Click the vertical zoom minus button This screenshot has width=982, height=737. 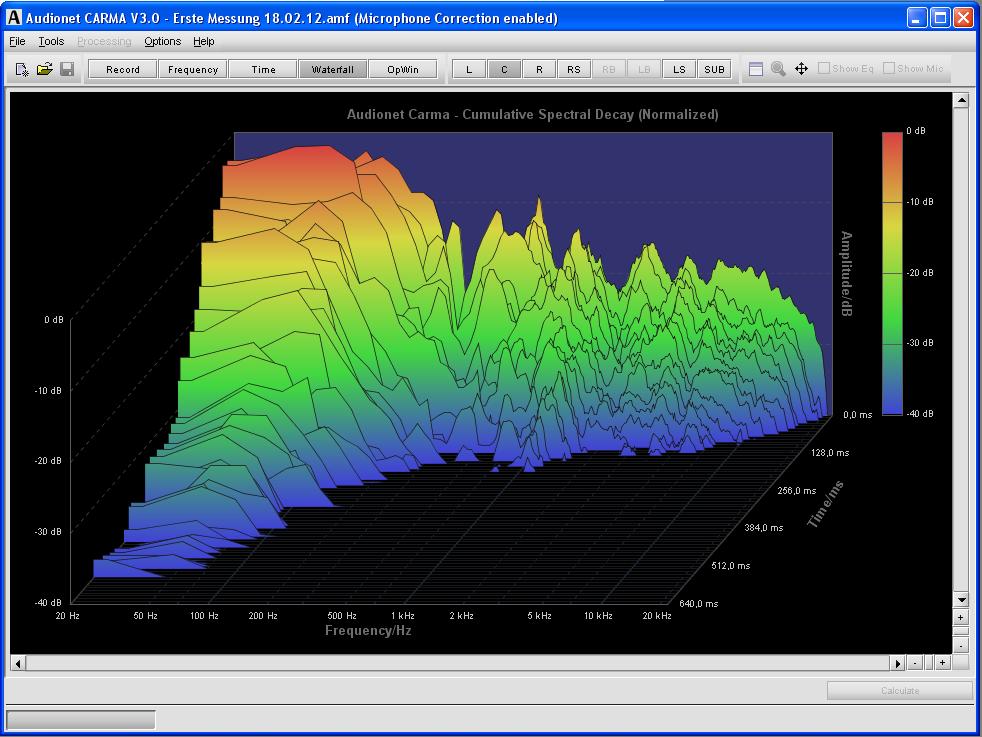pyautogui.click(x=961, y=646)
